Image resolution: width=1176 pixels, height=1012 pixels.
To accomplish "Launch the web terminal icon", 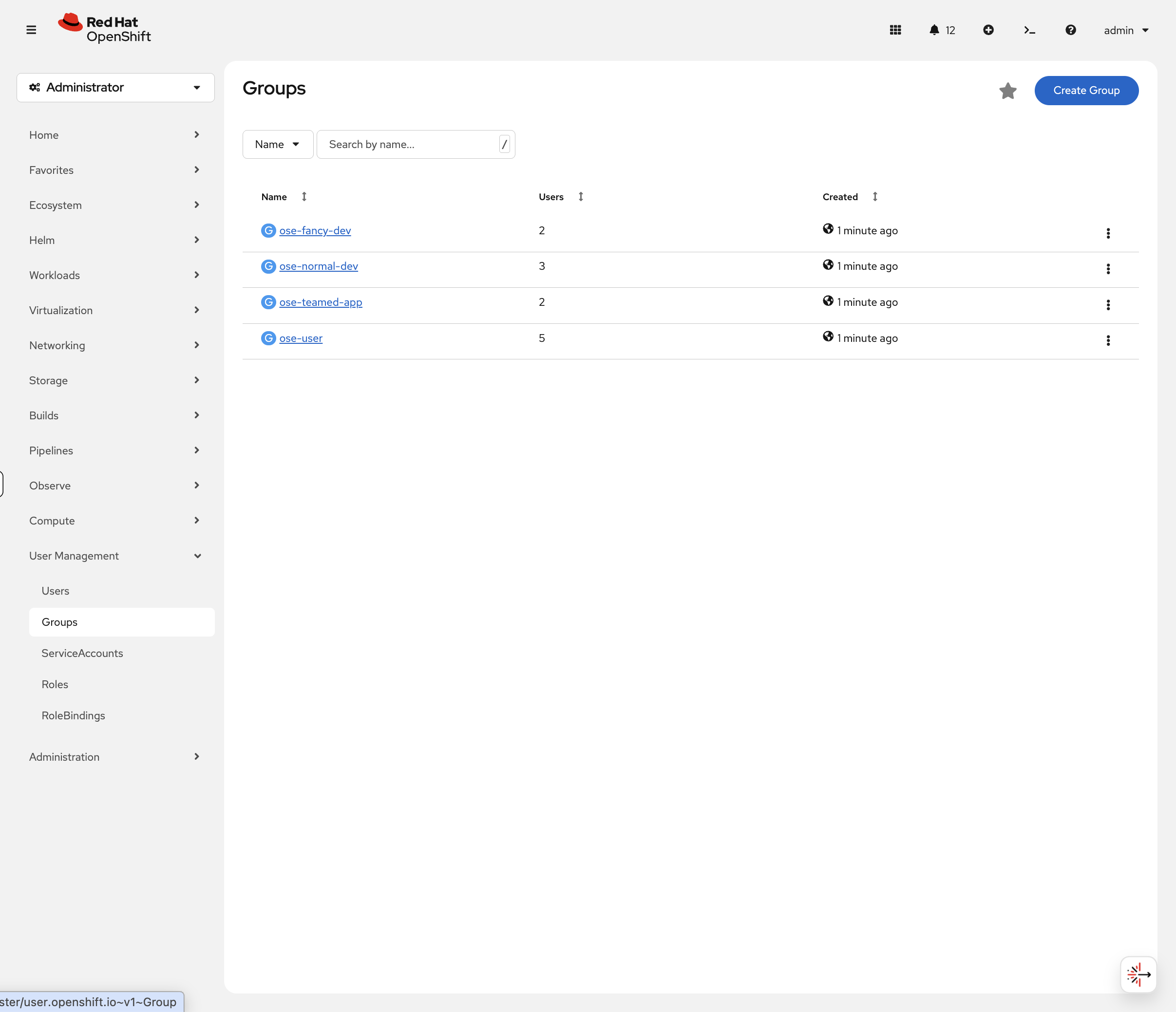I will point(1029,30).
